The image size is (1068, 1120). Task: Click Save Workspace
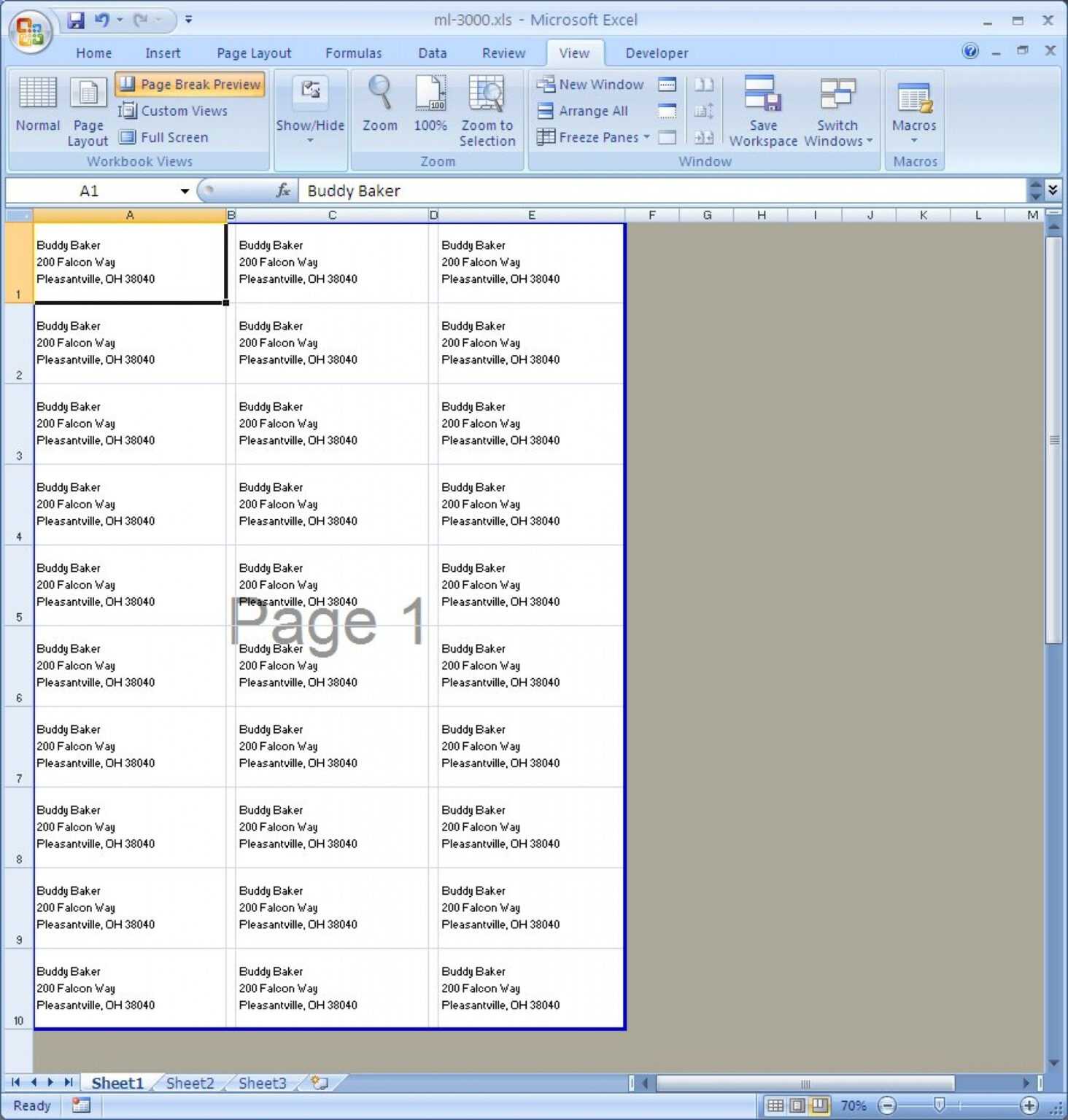tap(762, 111)
